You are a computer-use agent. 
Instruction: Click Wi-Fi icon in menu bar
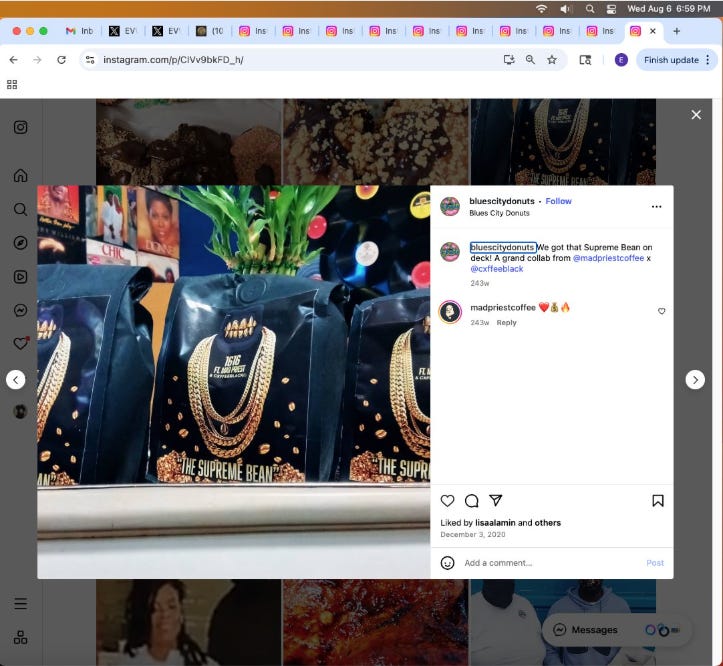pyautogui.click(x=541, y=9)
